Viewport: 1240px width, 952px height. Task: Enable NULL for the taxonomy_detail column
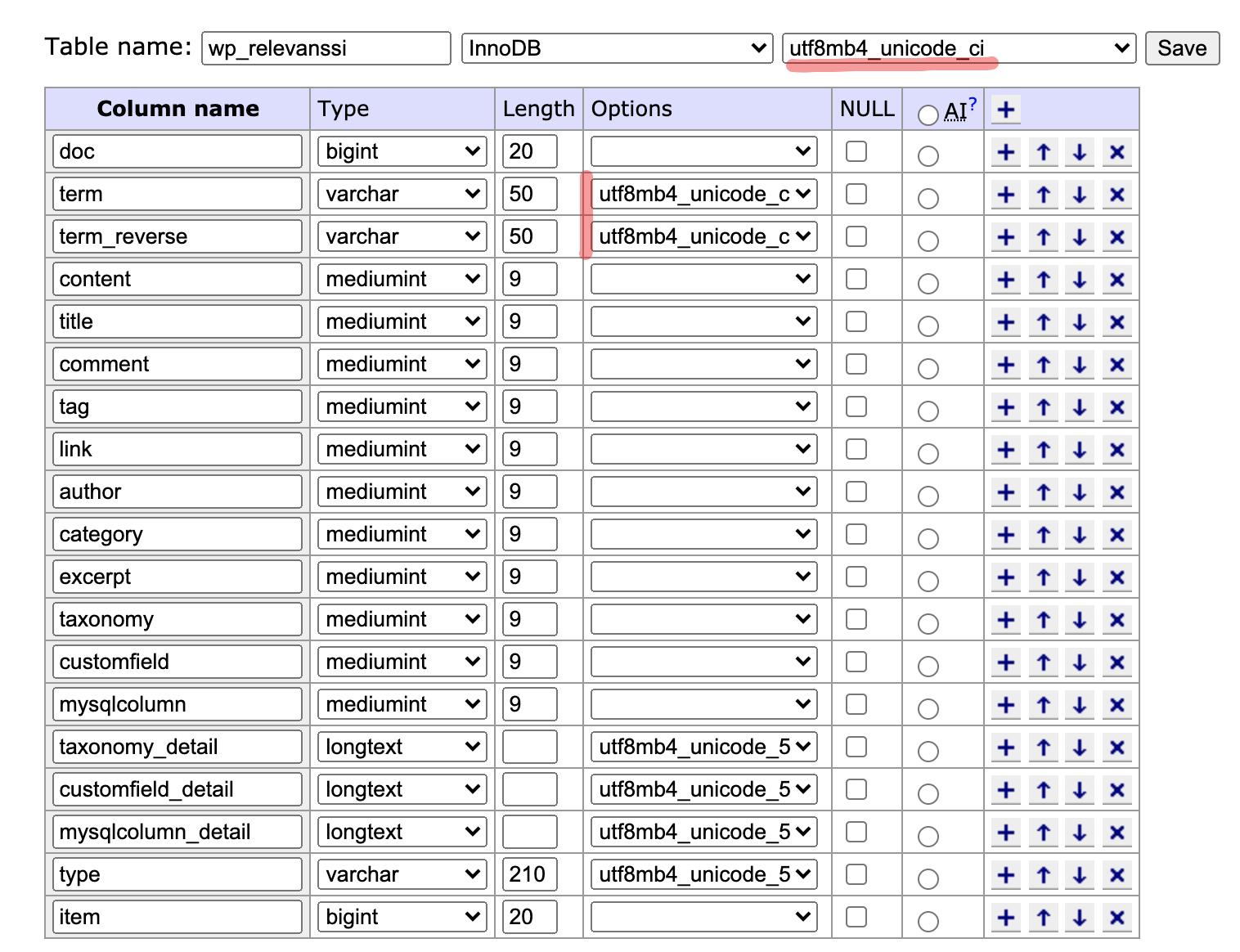[856, 747]
